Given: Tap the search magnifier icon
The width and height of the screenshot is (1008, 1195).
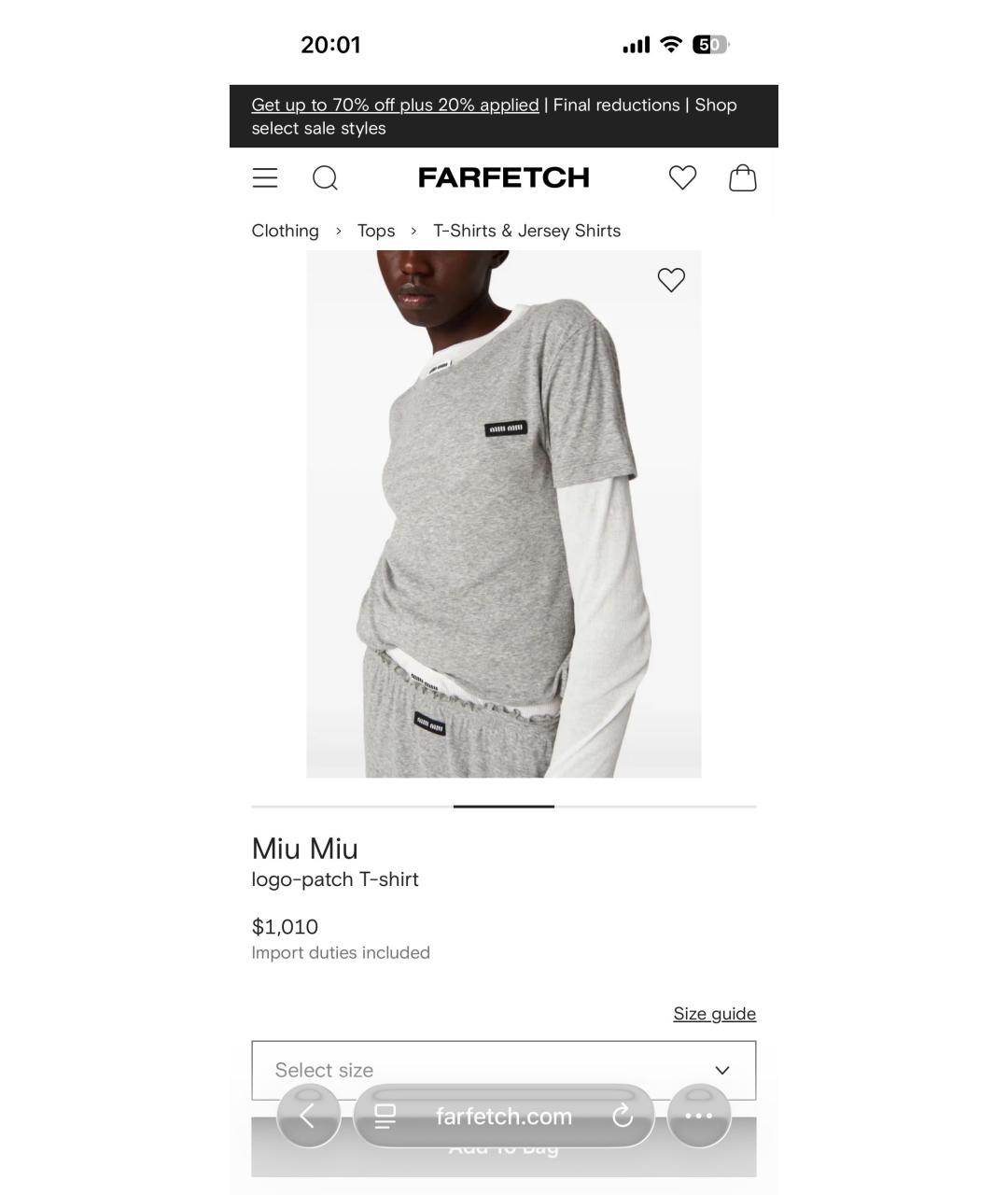Looking at the screenshot, I should pos(325,178).
